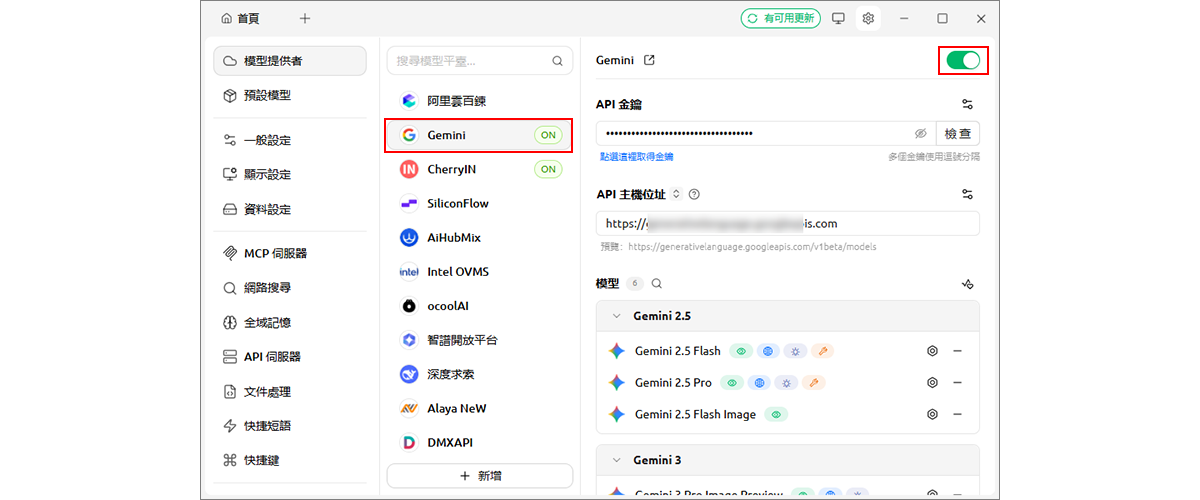This screenshot has height=500, width=1200.
Task: Click reasoning tag on Gemini 2.5 Flash
Action: [x=795, y=351]
